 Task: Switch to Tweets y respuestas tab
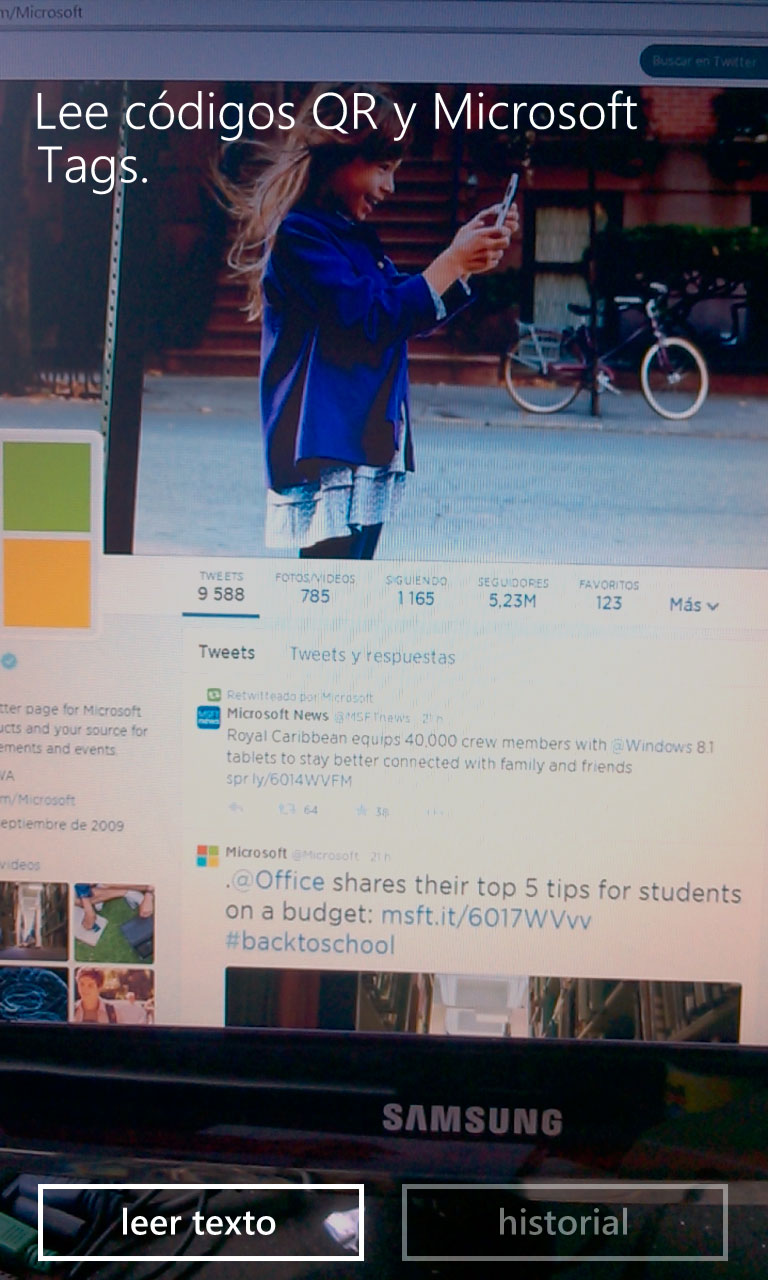[372, 656]
